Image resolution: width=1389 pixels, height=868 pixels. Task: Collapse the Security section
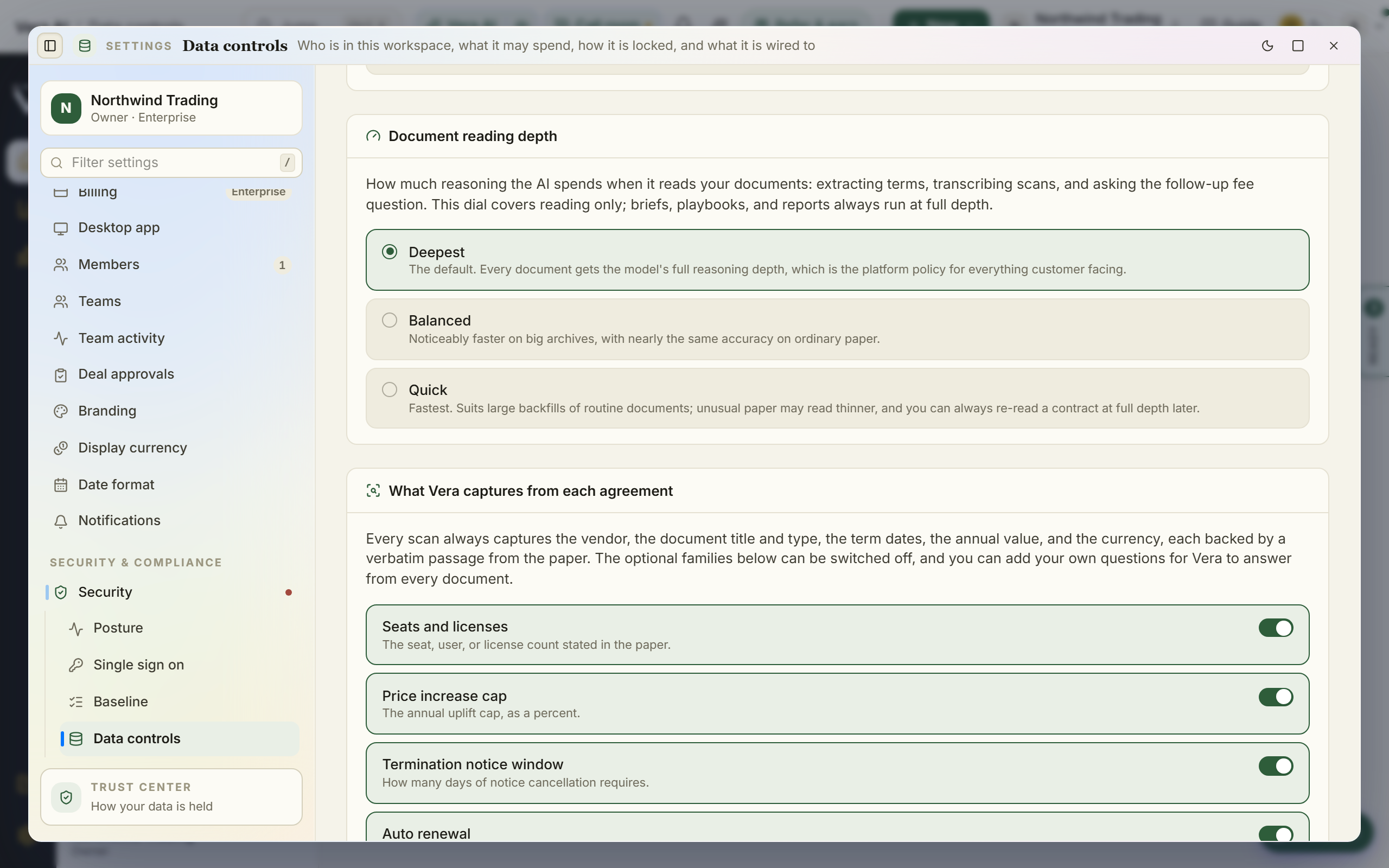171,592
